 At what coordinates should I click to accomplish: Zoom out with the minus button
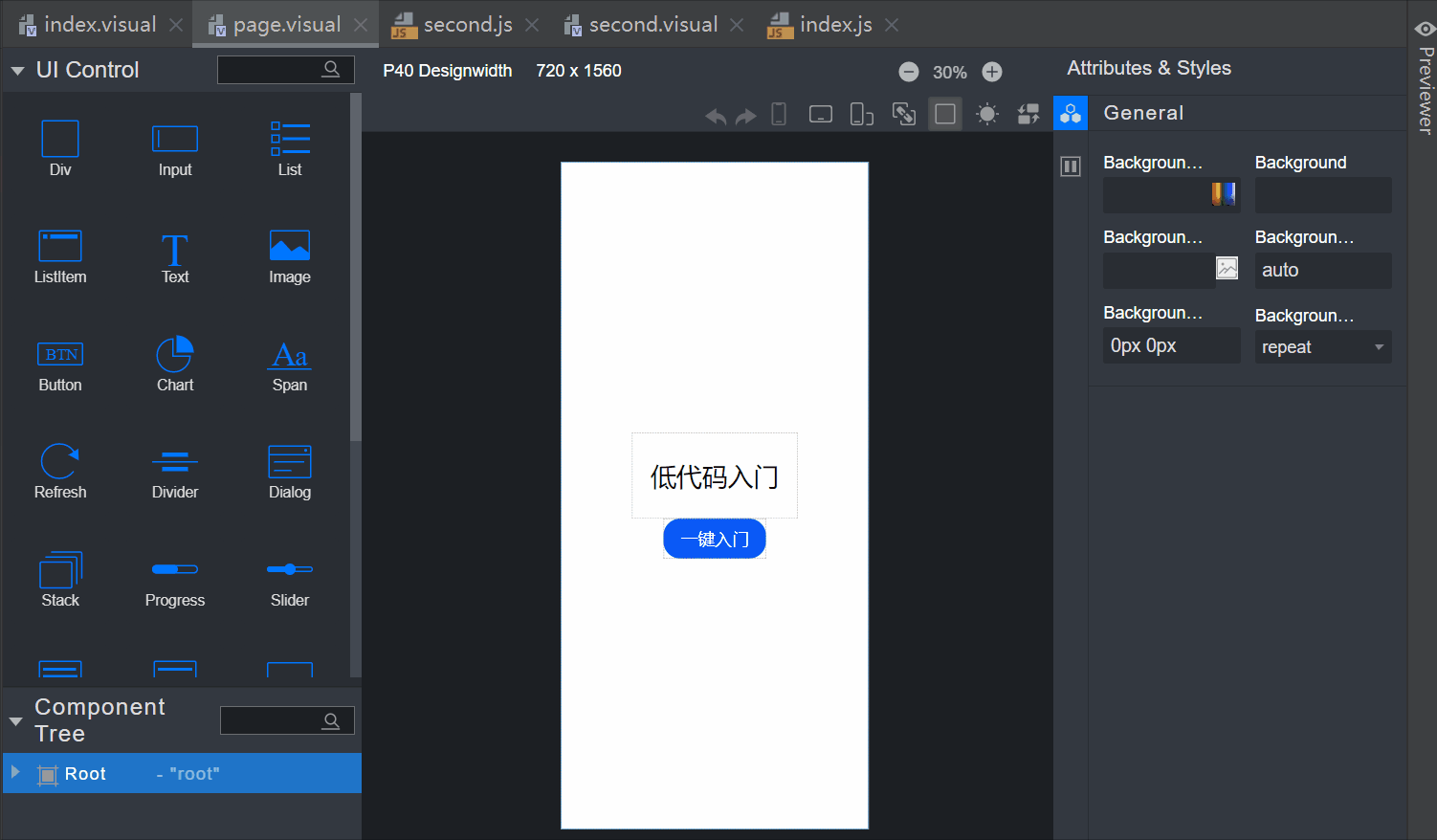[909, 72]
